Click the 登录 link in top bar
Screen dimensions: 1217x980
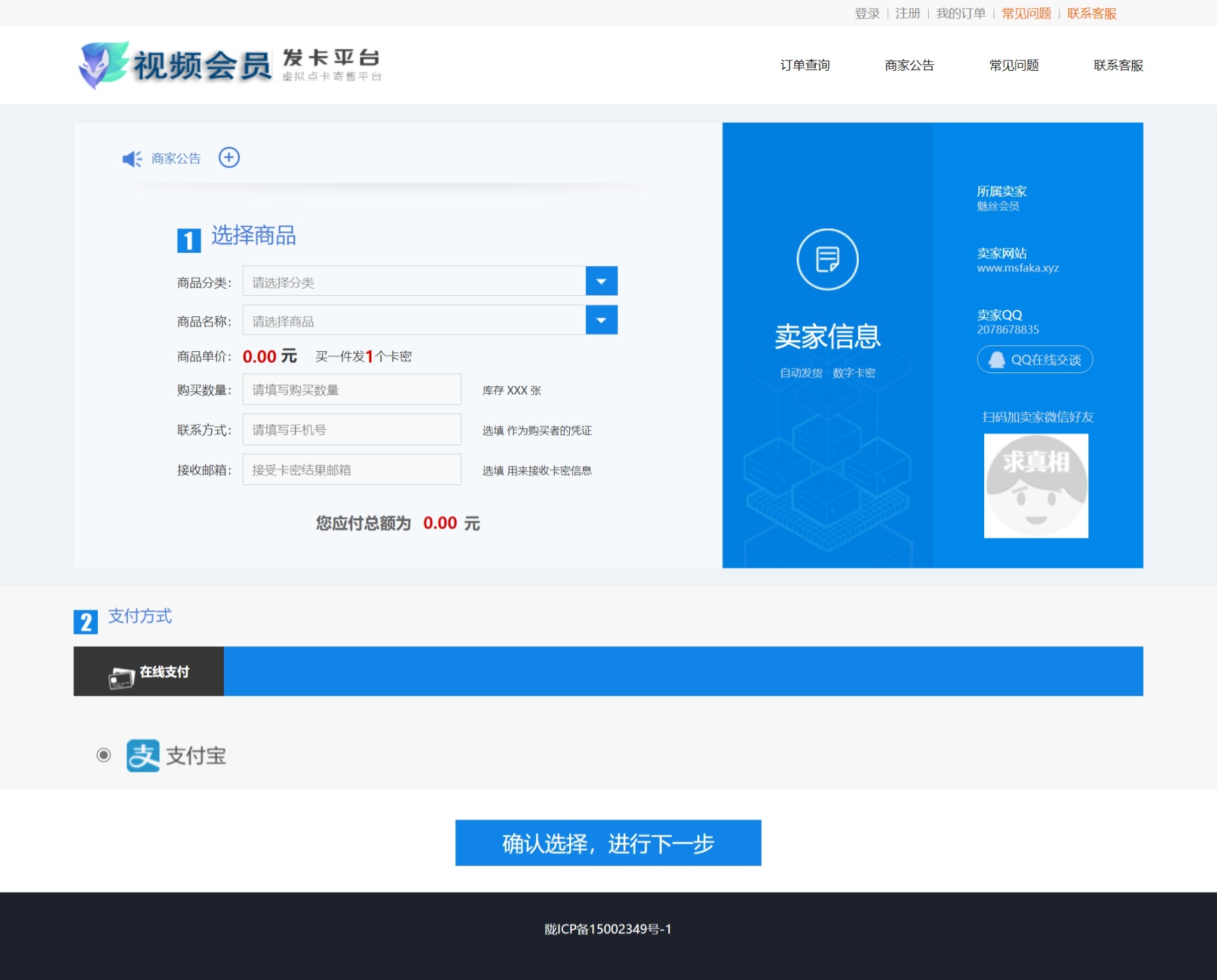(867, 14)
